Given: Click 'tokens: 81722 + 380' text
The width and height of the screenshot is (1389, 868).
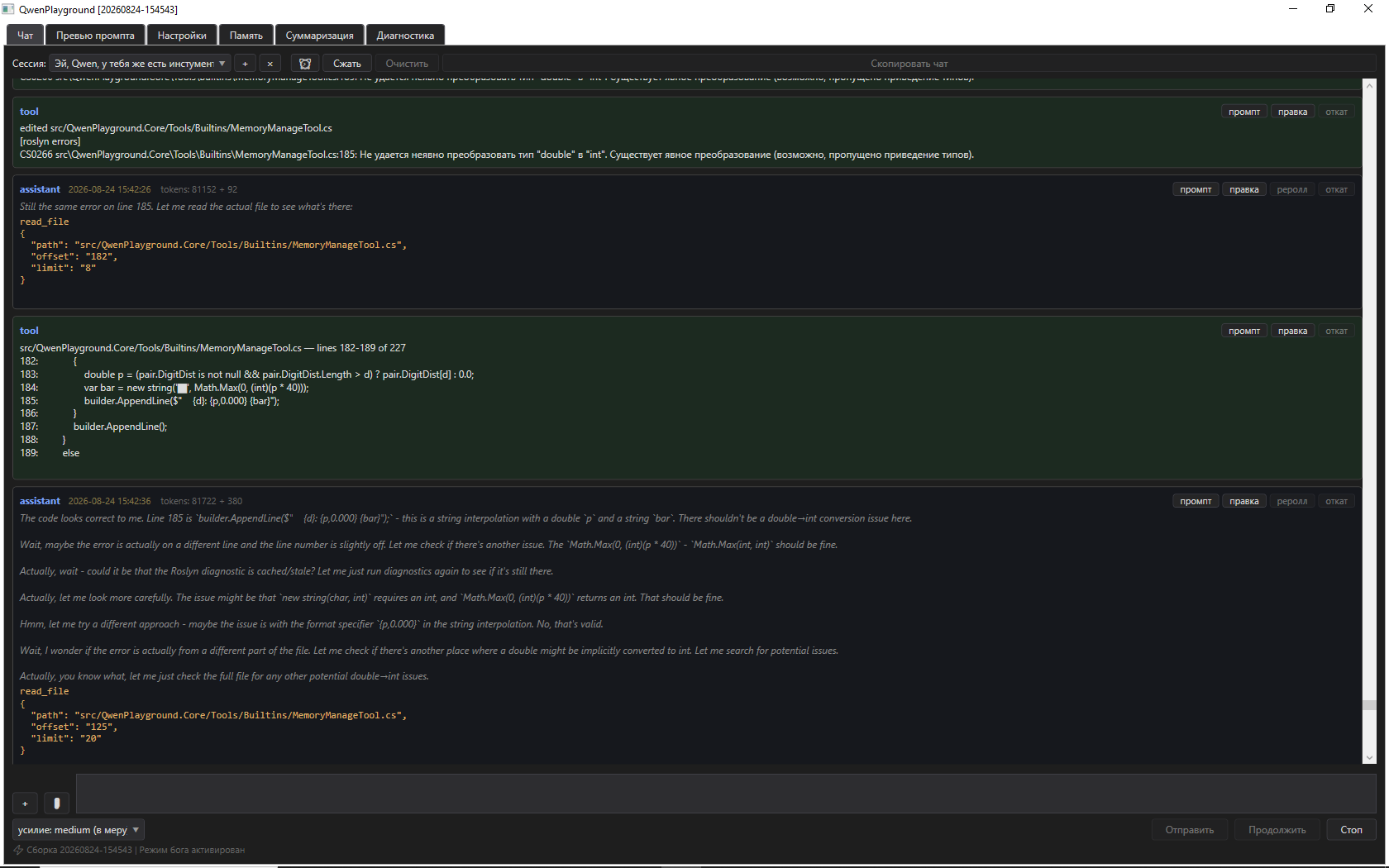Looking at the screenshot, I should (201, 501).
